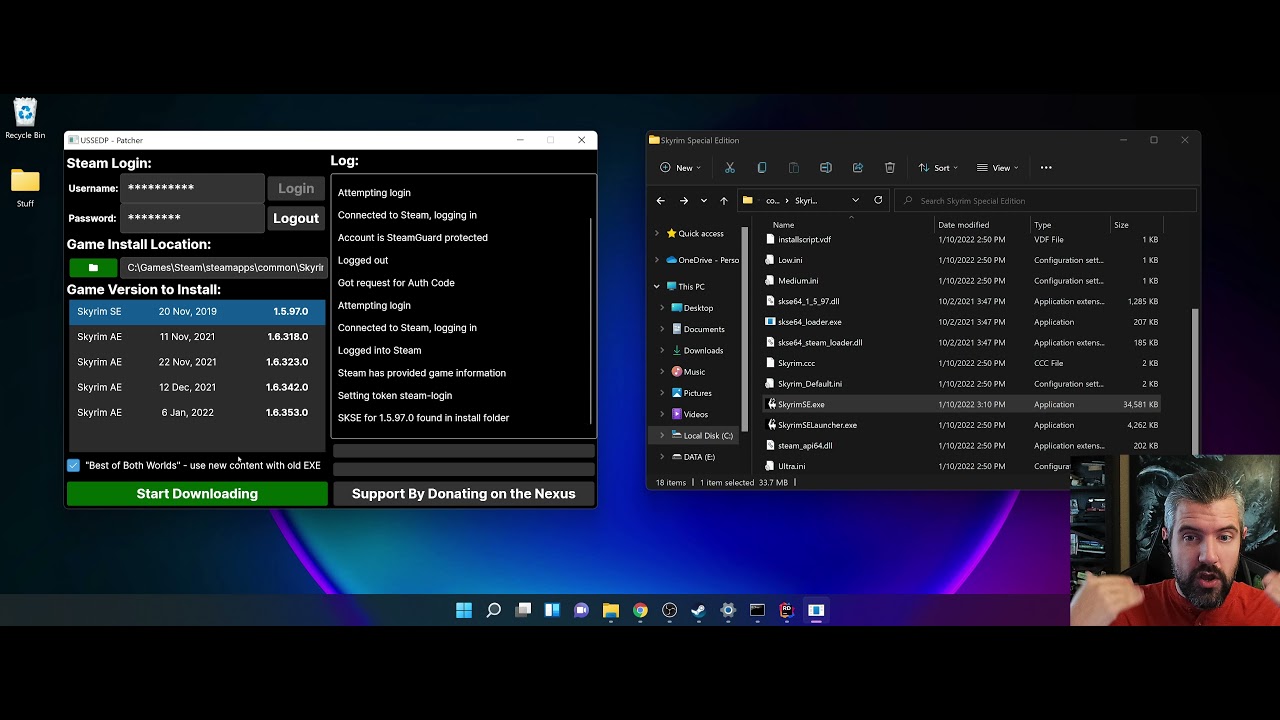Click the grayed Login button in Patcher
Image resolution: width=1280 pixels, height=720 pixels.
(296, 188)
